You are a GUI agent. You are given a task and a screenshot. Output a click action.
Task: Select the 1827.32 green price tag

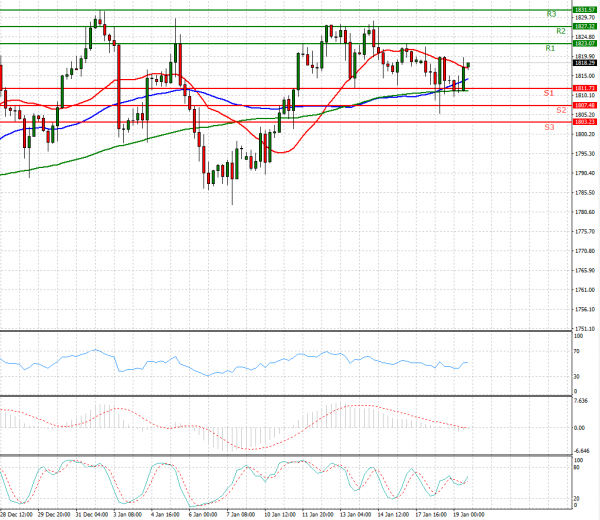click(x=586, y=26)
